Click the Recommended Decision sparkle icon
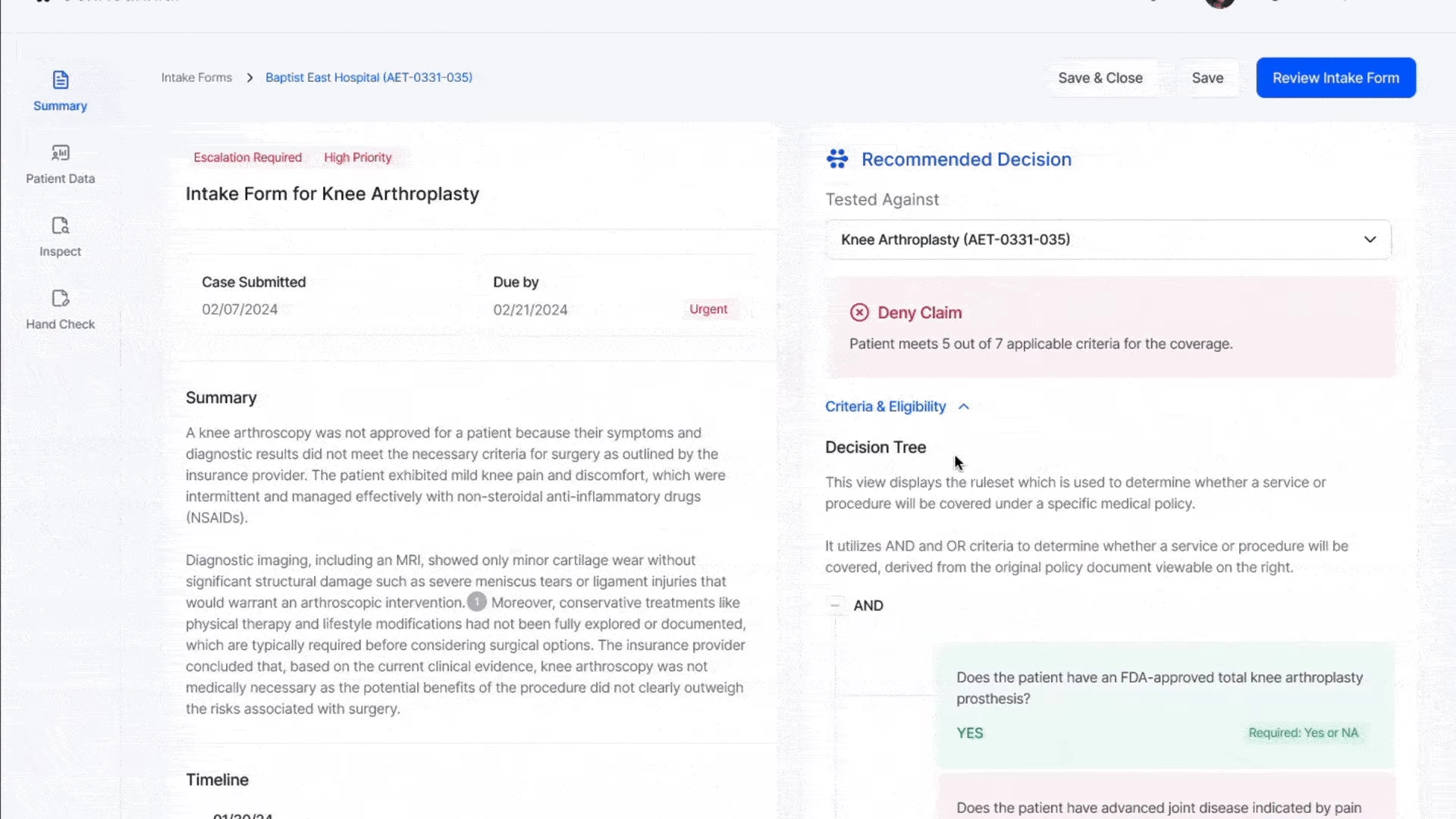This screenshot has height=819, width=1456. coord(837,158)
